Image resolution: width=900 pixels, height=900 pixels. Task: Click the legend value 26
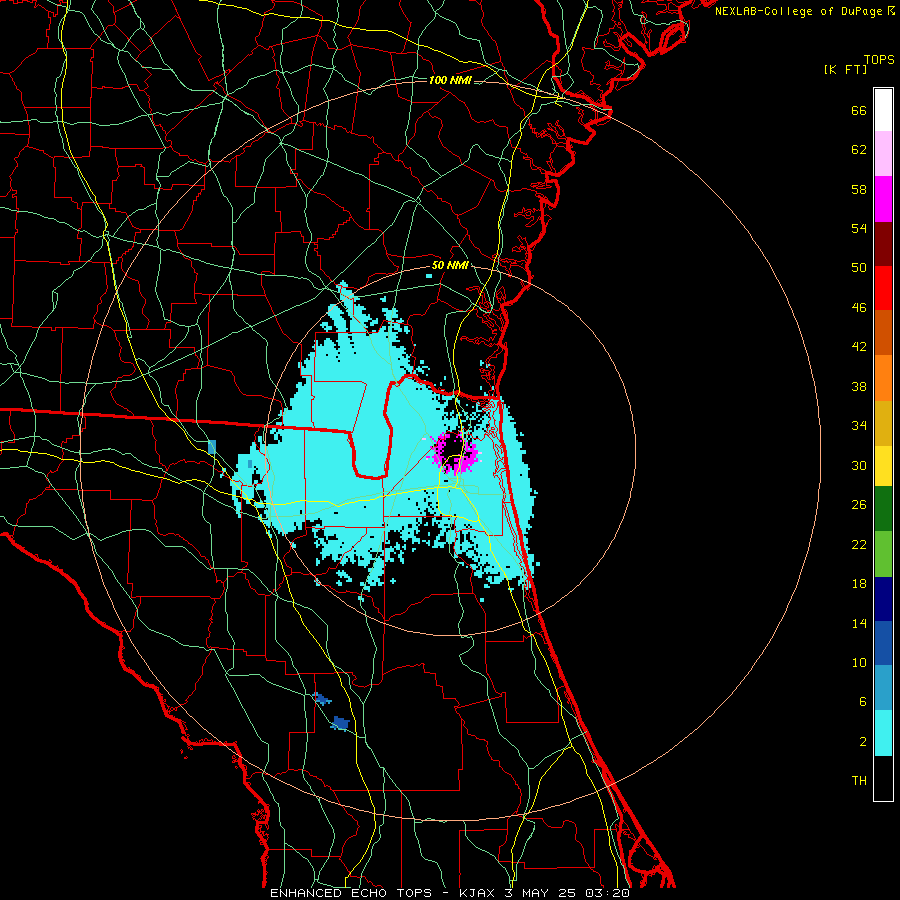pyautogui.click(x=859, y=505)
